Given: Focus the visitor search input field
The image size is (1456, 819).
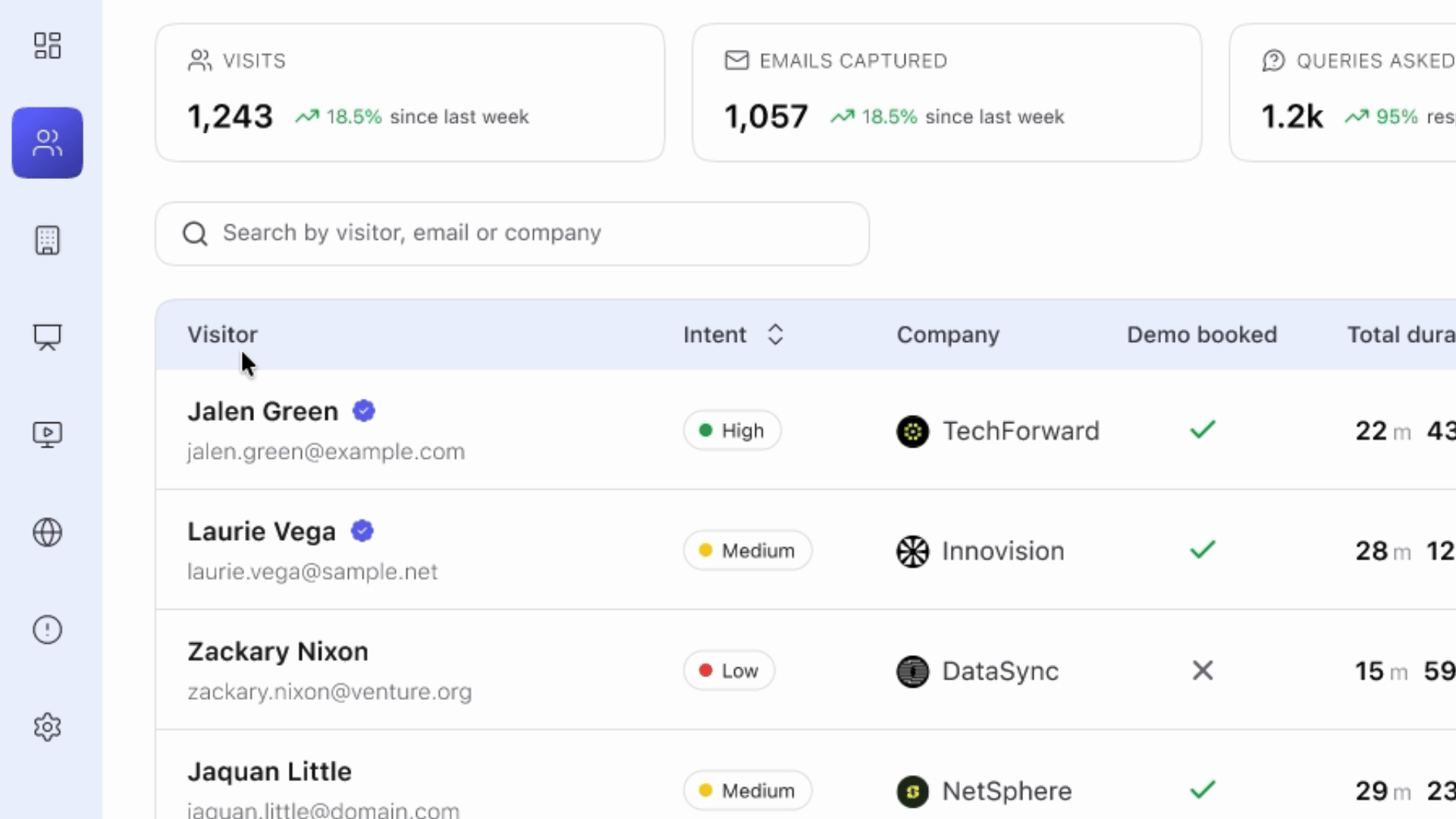Looking at the screenshot, I should (x=531, y=234).
